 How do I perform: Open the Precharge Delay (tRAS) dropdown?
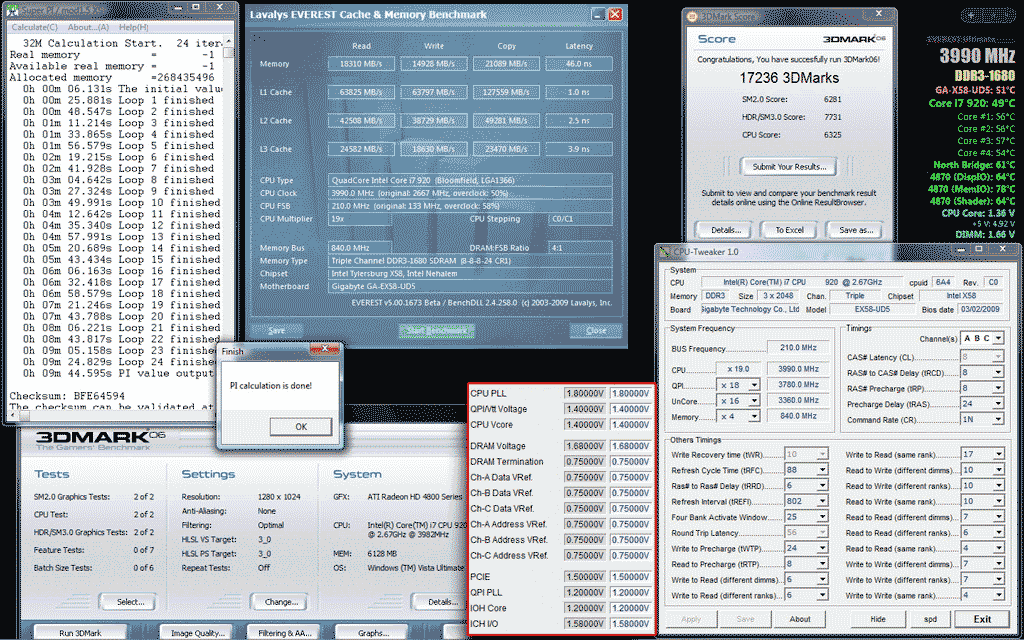(x=982, y=404)
